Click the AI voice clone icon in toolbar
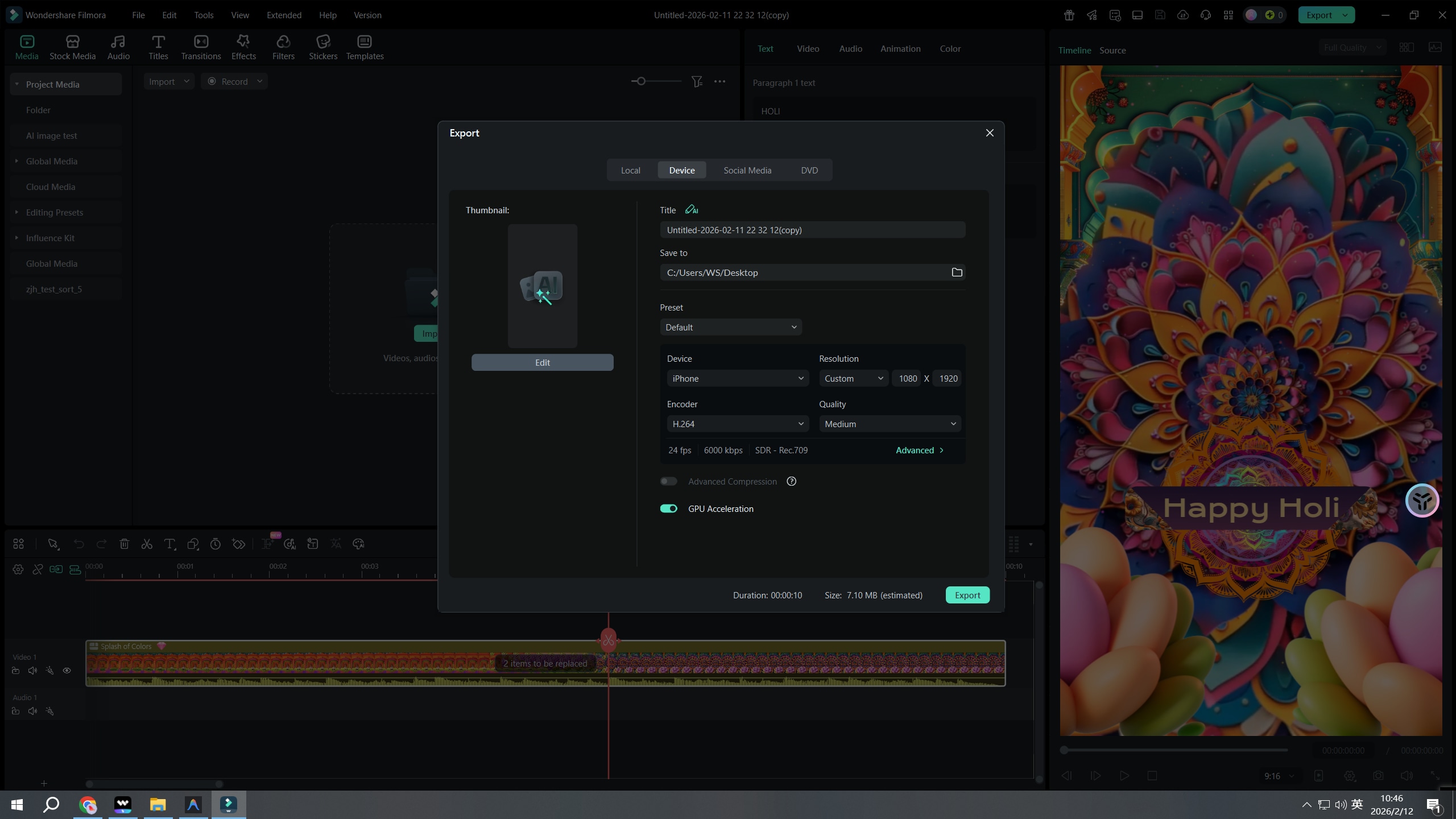This screenshot has height=819, width=1456. pyautogui.click(x=289, y=544)
